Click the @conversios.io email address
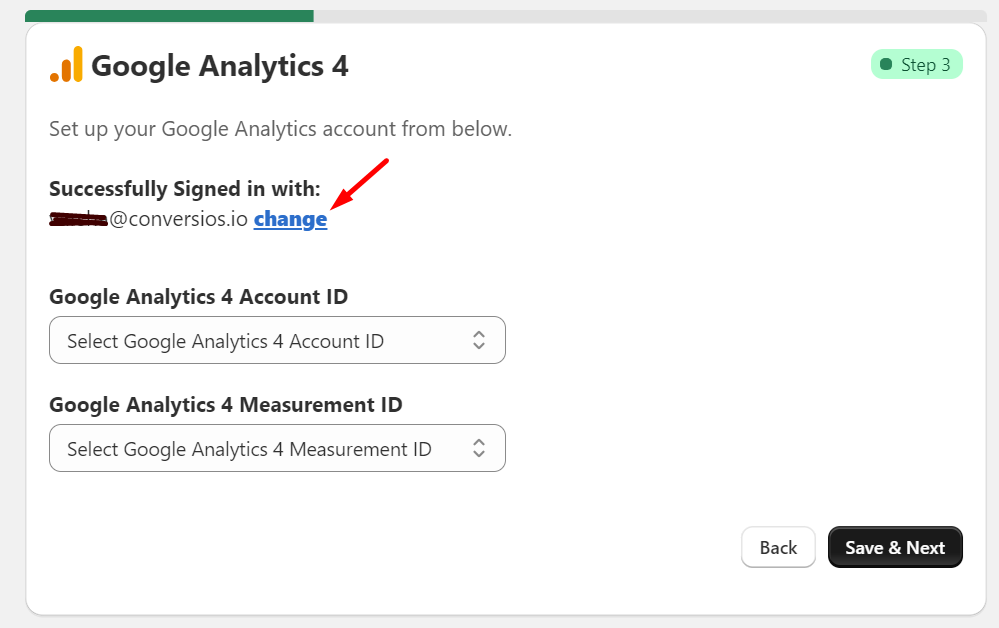The image size is (999, 628). 148,219
